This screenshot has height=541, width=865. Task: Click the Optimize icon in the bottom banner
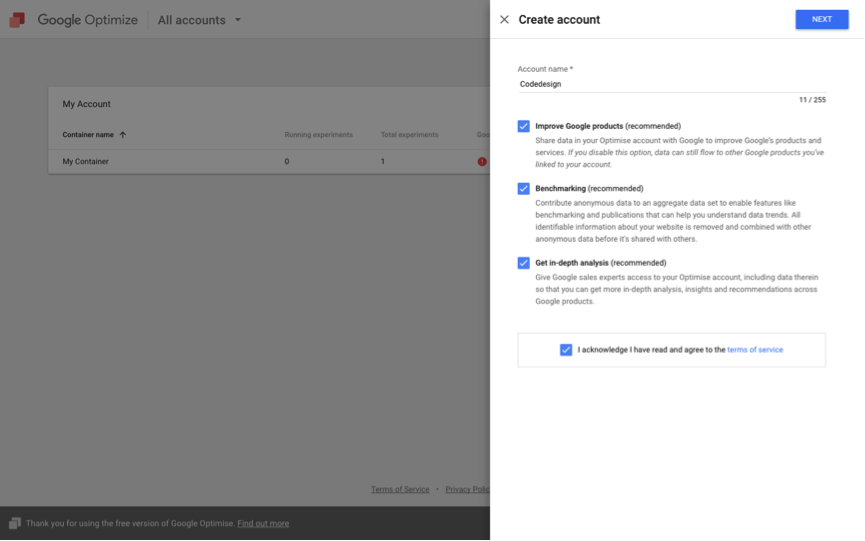(x=15, y=523)
